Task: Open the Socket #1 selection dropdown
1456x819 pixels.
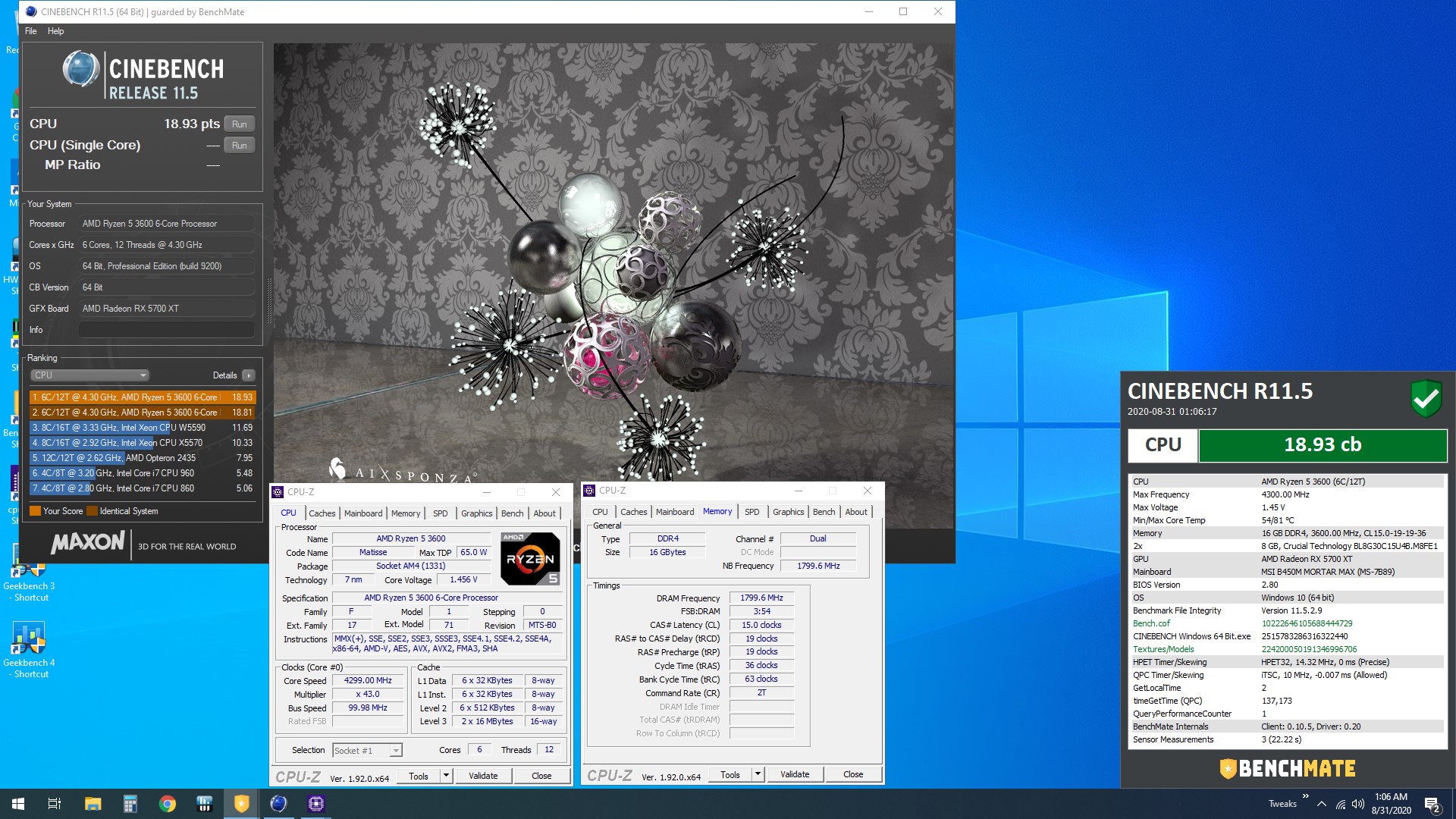Action: [367, 751]
